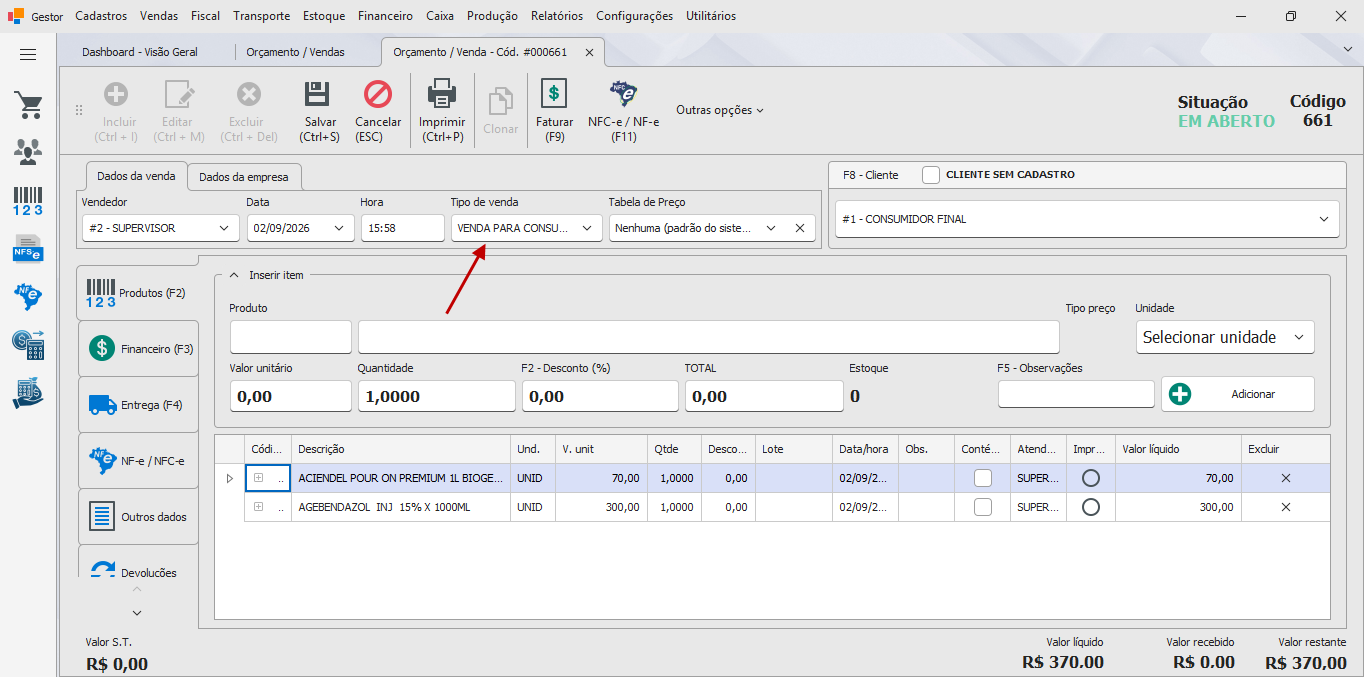Focus the Quantidade input field
The image size is (1364, 677).
pyautogui.click(x=437, y=396)
